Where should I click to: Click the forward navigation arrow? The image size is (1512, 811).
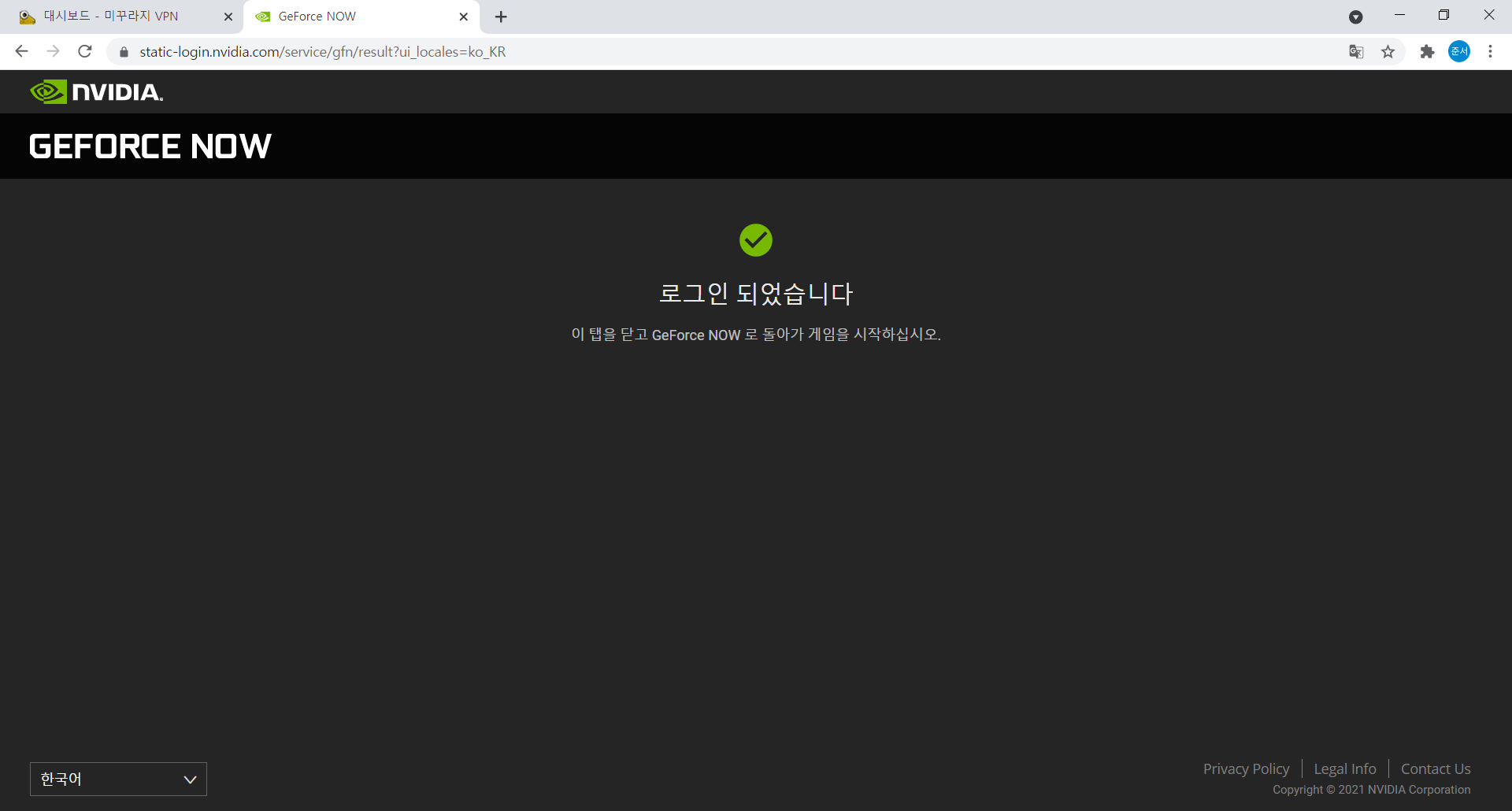click(53, 51)
